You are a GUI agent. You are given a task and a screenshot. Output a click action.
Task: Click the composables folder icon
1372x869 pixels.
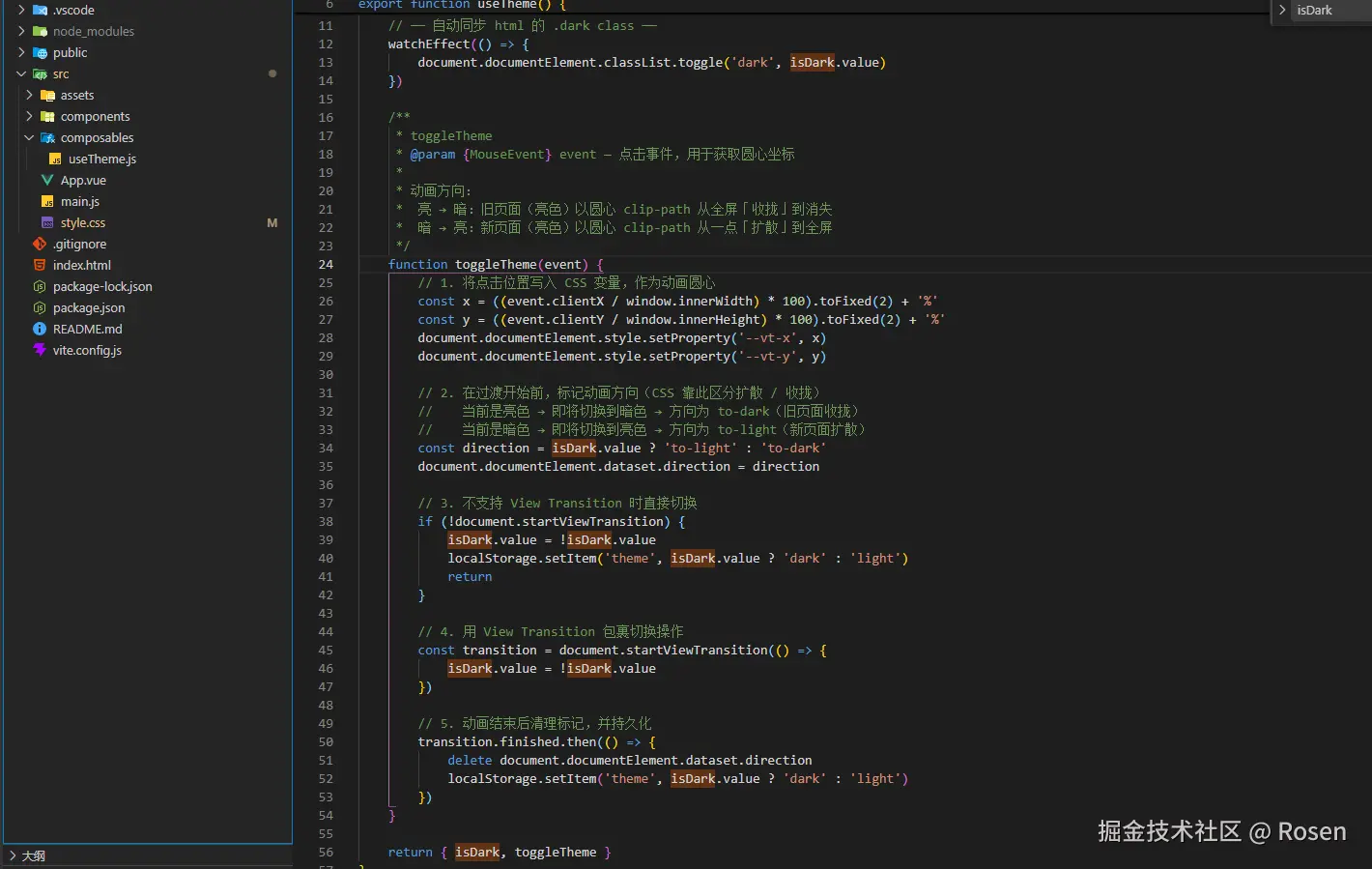(47, 137)
